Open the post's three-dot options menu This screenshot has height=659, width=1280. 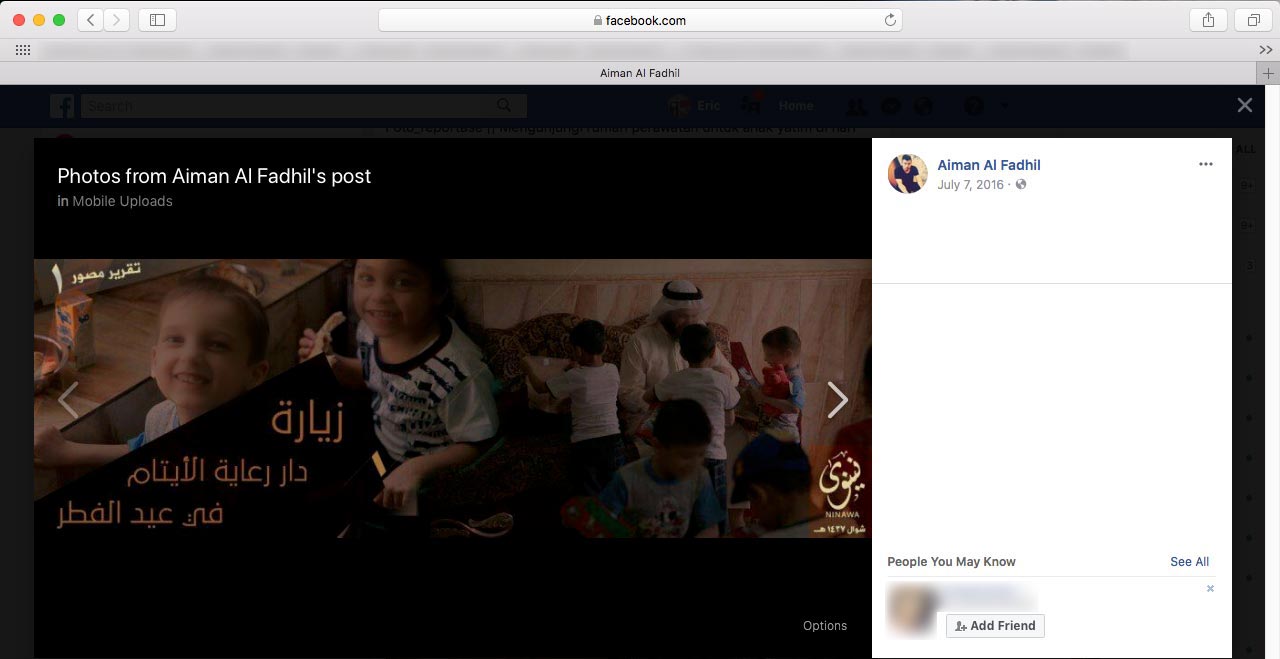click(1205, 165)
